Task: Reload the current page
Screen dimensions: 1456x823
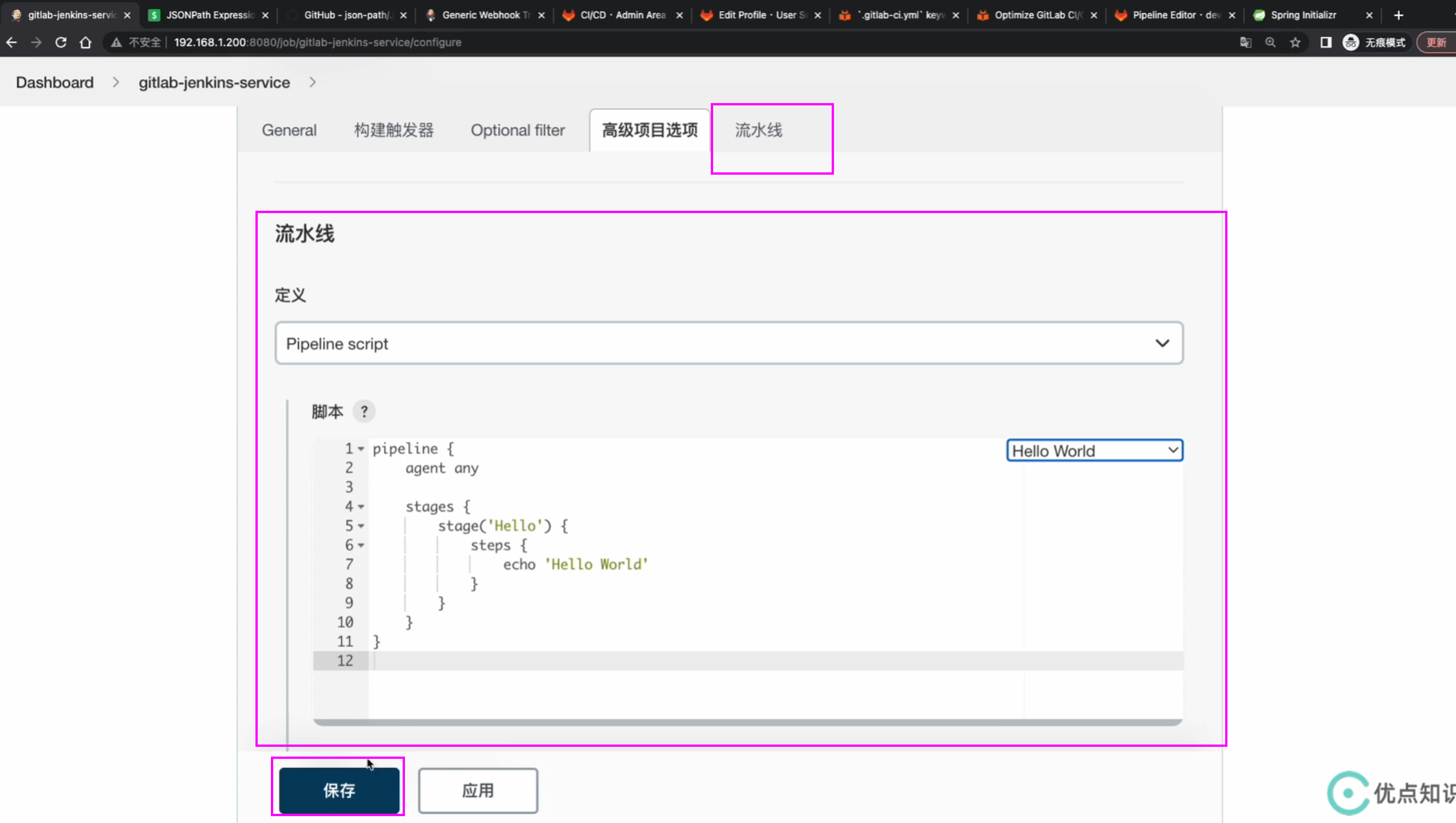Action: point(61,42)
